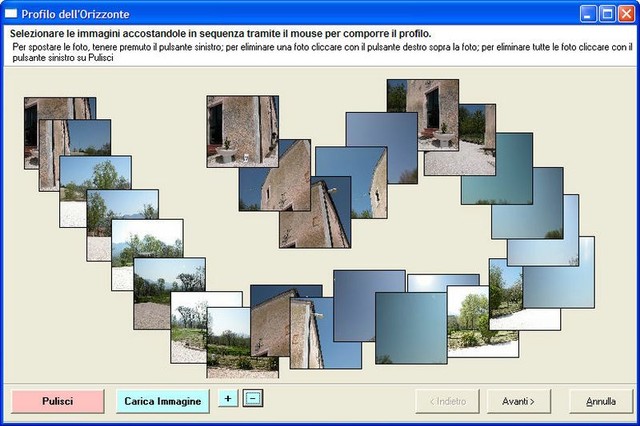Click the pink Pulisci button

58,401
